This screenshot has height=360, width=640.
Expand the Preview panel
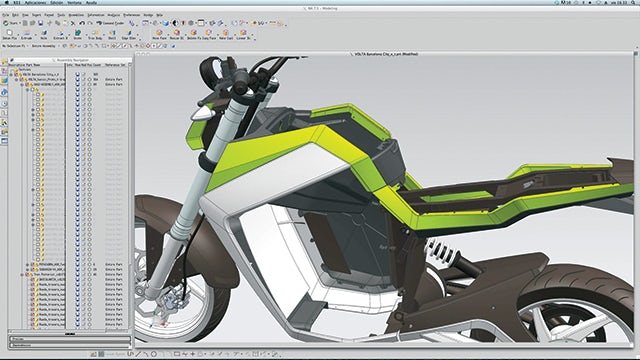tap(70, 339)
